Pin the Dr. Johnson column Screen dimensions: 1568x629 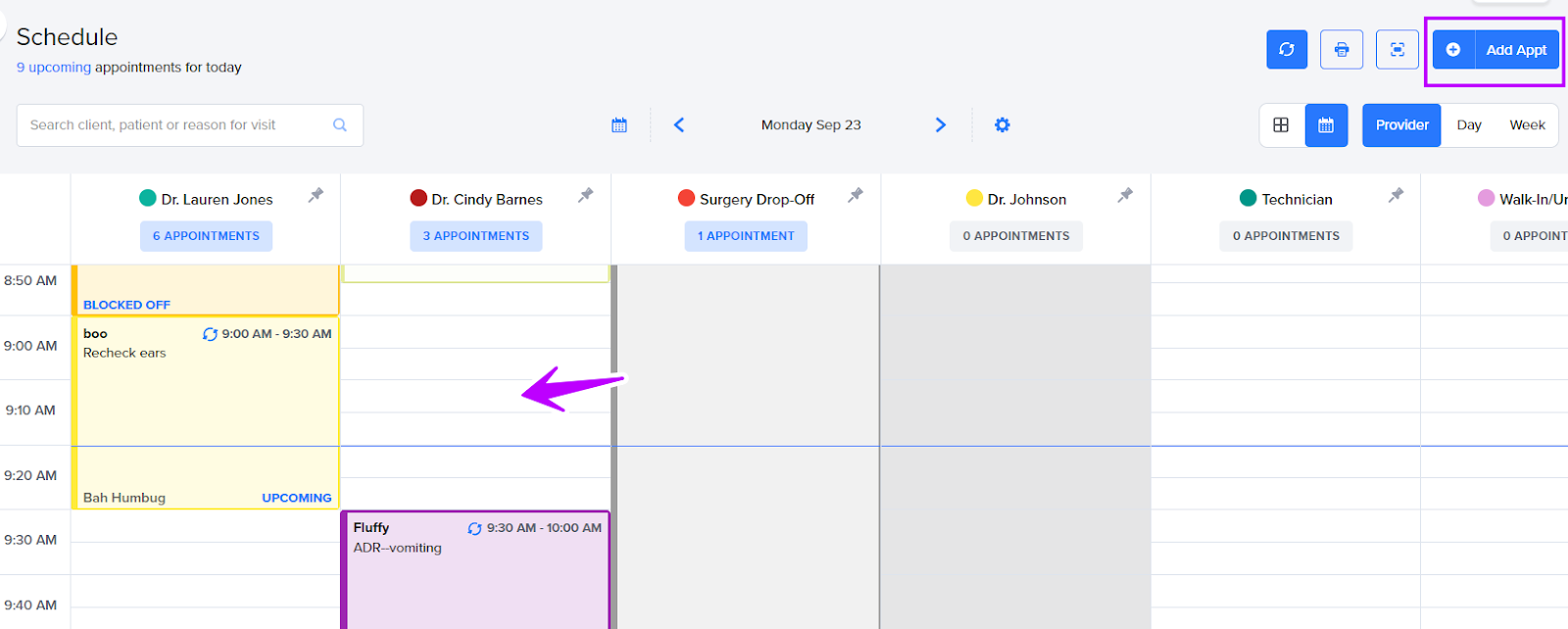[x=1125, y=196]
